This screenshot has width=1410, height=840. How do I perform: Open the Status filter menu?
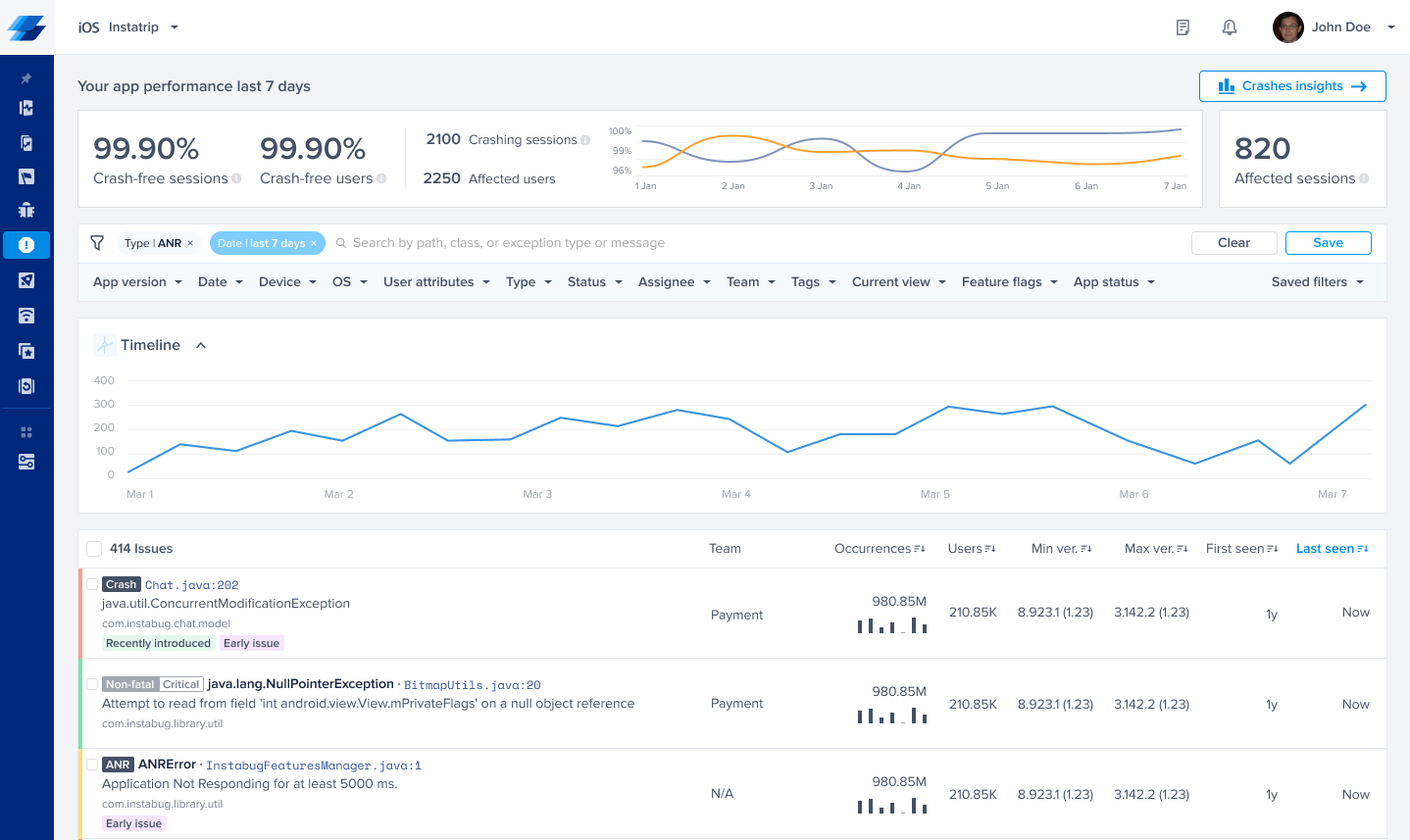tap(595, 282)
